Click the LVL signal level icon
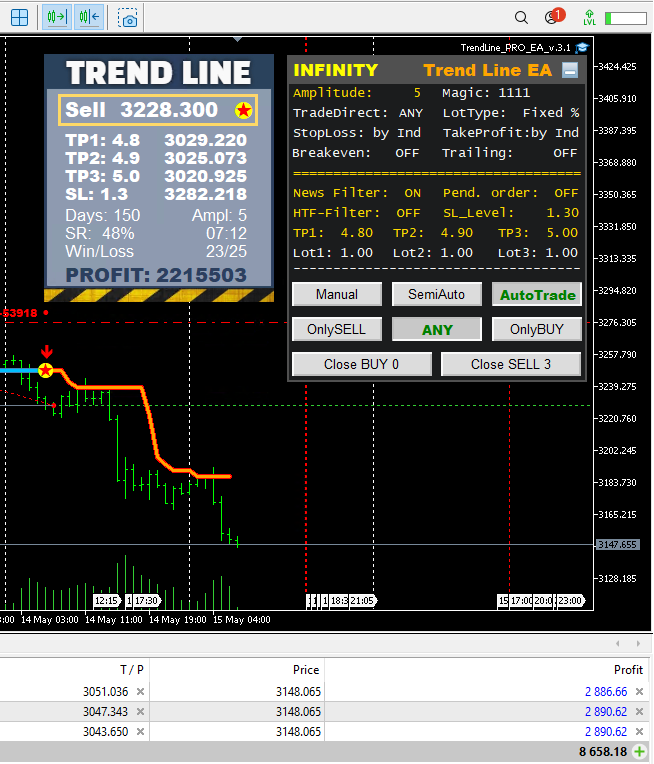 point(589,17)
